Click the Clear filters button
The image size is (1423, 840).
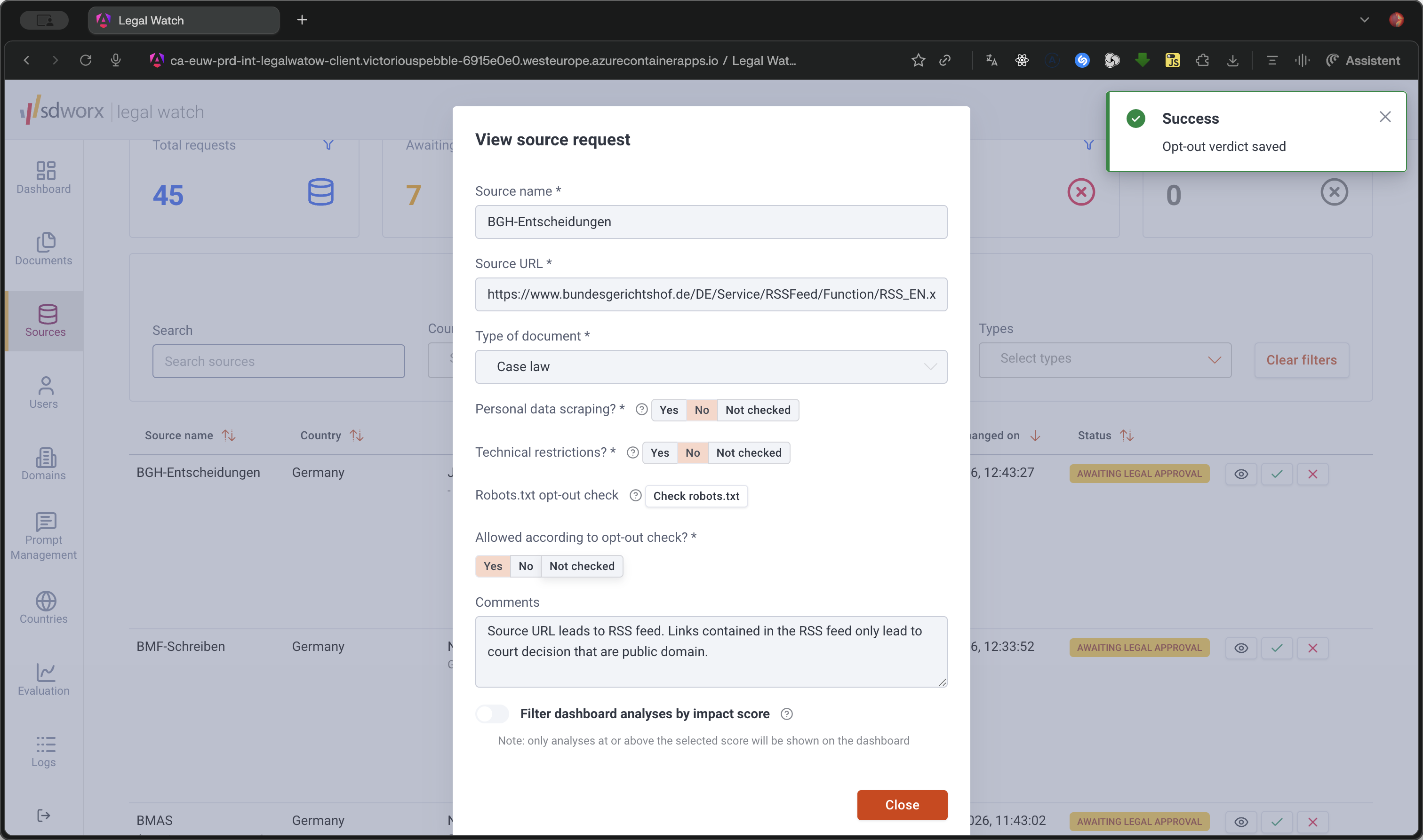pos(1301,360)
